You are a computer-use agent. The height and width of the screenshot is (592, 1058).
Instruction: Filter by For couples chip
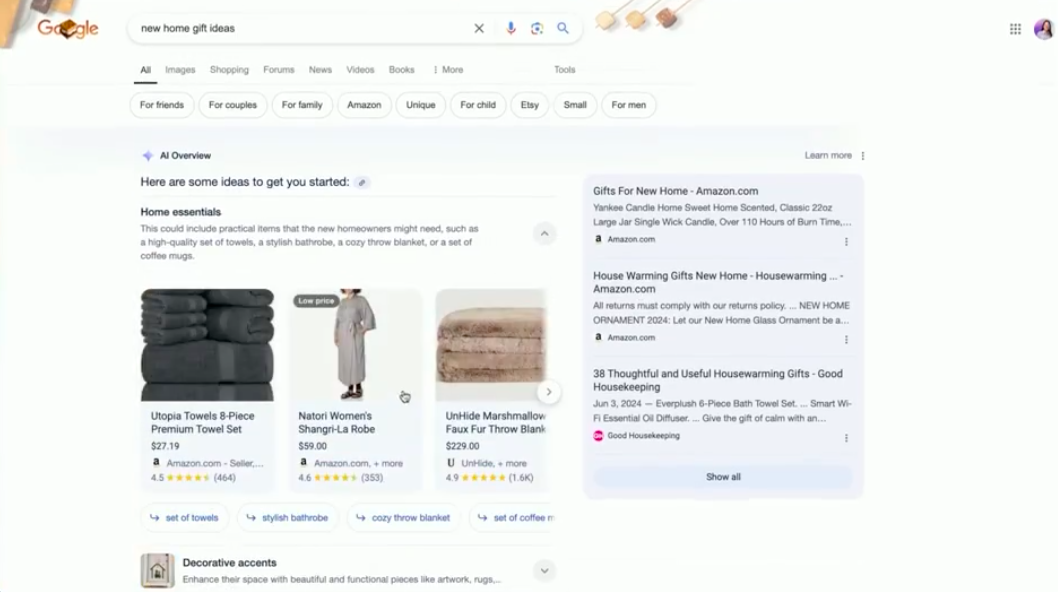[233, 105]
